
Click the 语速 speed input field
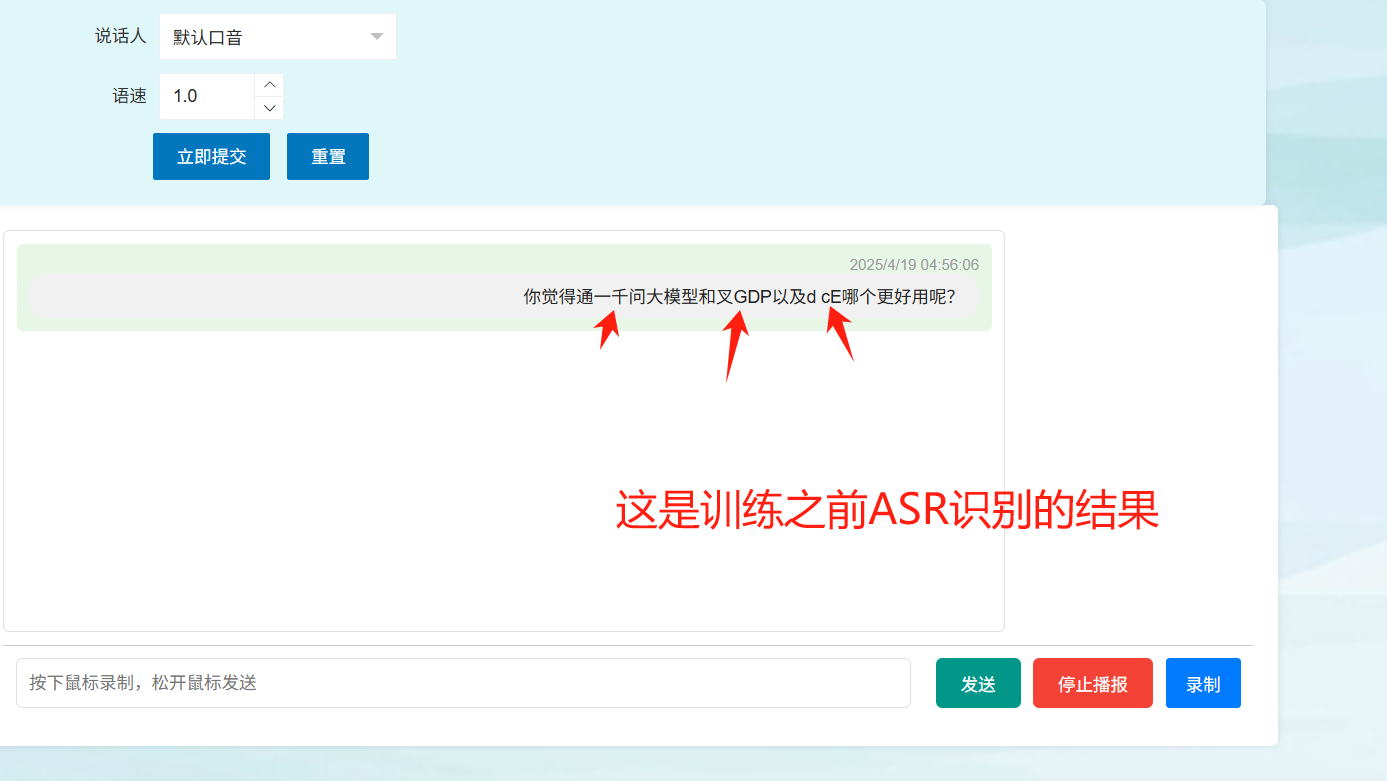tap(207, 96)
